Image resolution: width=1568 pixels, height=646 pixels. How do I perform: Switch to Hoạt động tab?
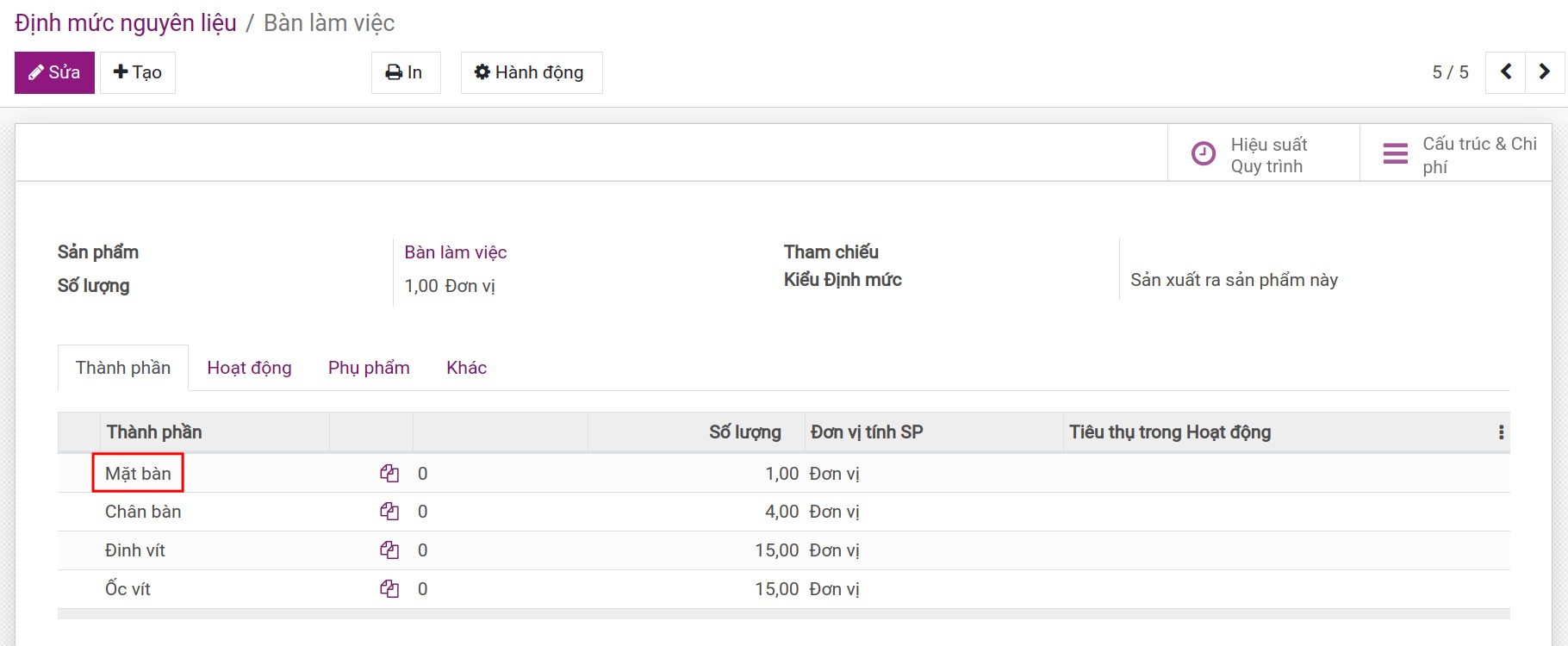(x=249, y=368)
